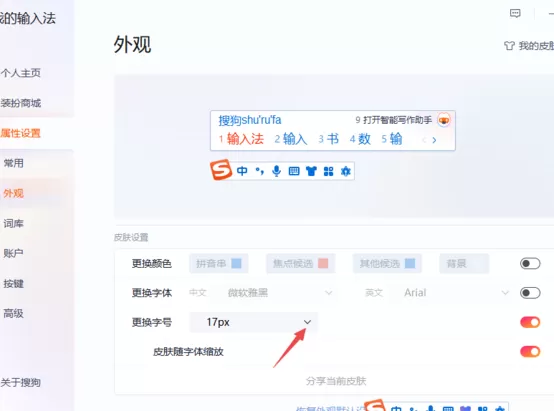Select candidate 4 数 in preview

[360, 139]
